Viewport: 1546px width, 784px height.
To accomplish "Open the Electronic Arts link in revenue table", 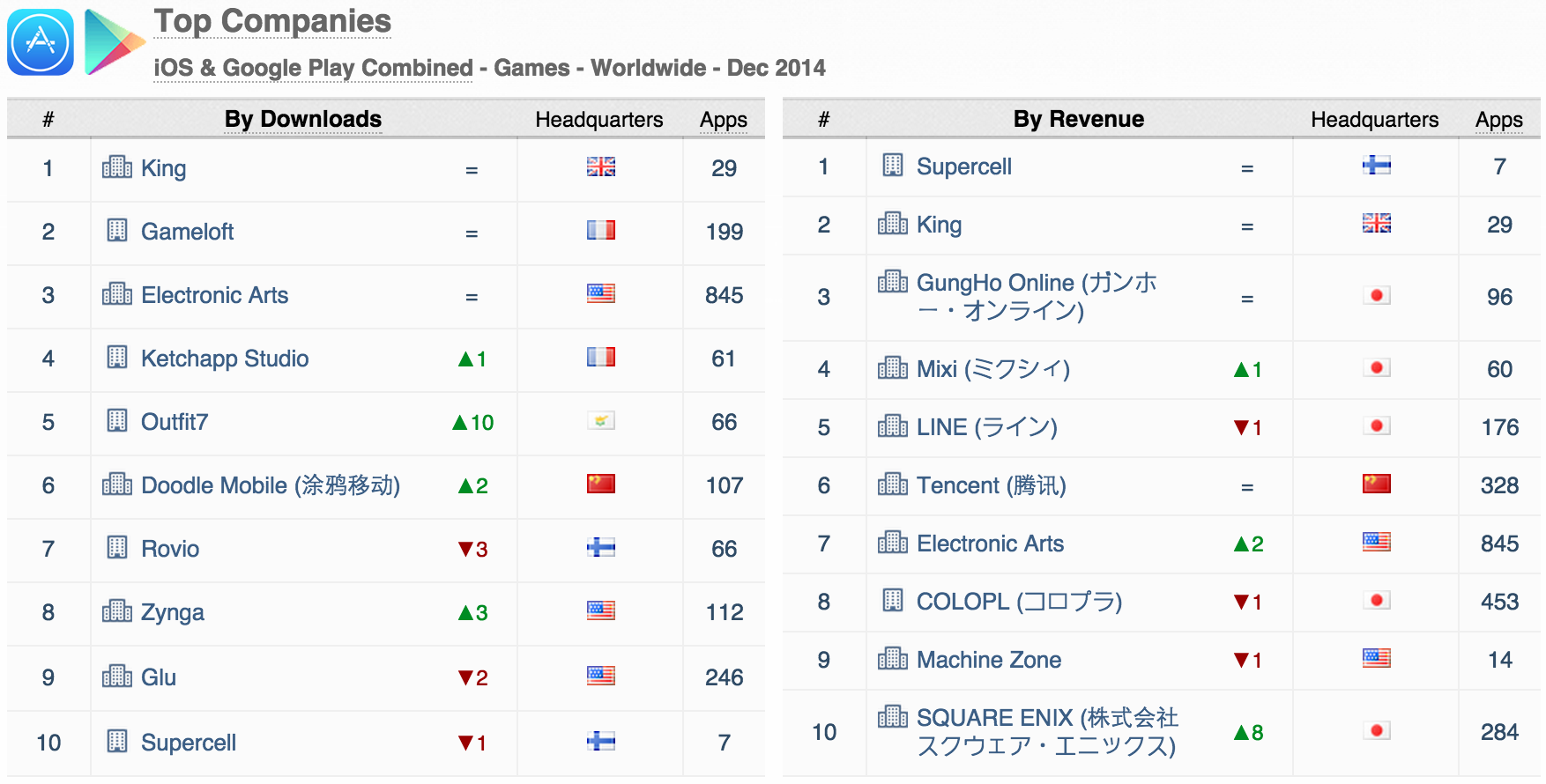I will click(991, 544).
